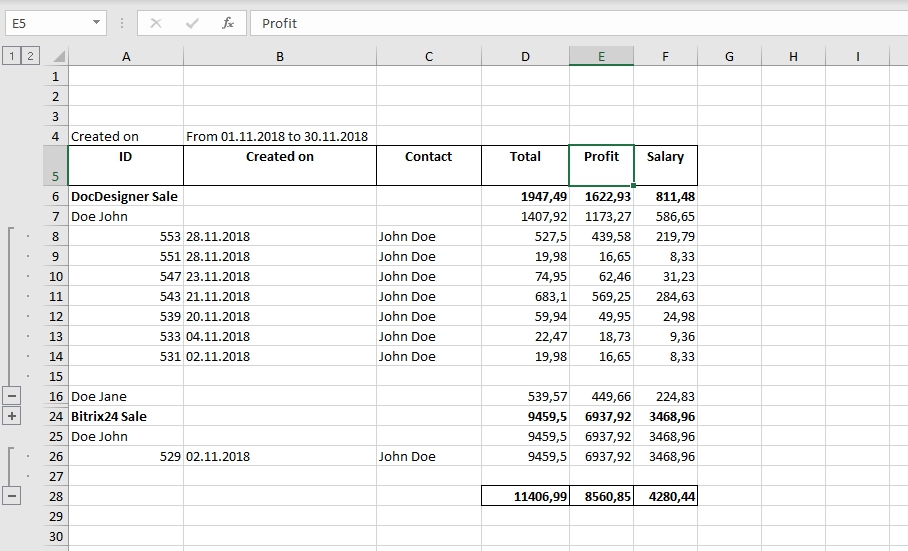This screenshot has width=908, height=551.
Task: Expand the group at row 24
Action: click(x=12, y=416)
